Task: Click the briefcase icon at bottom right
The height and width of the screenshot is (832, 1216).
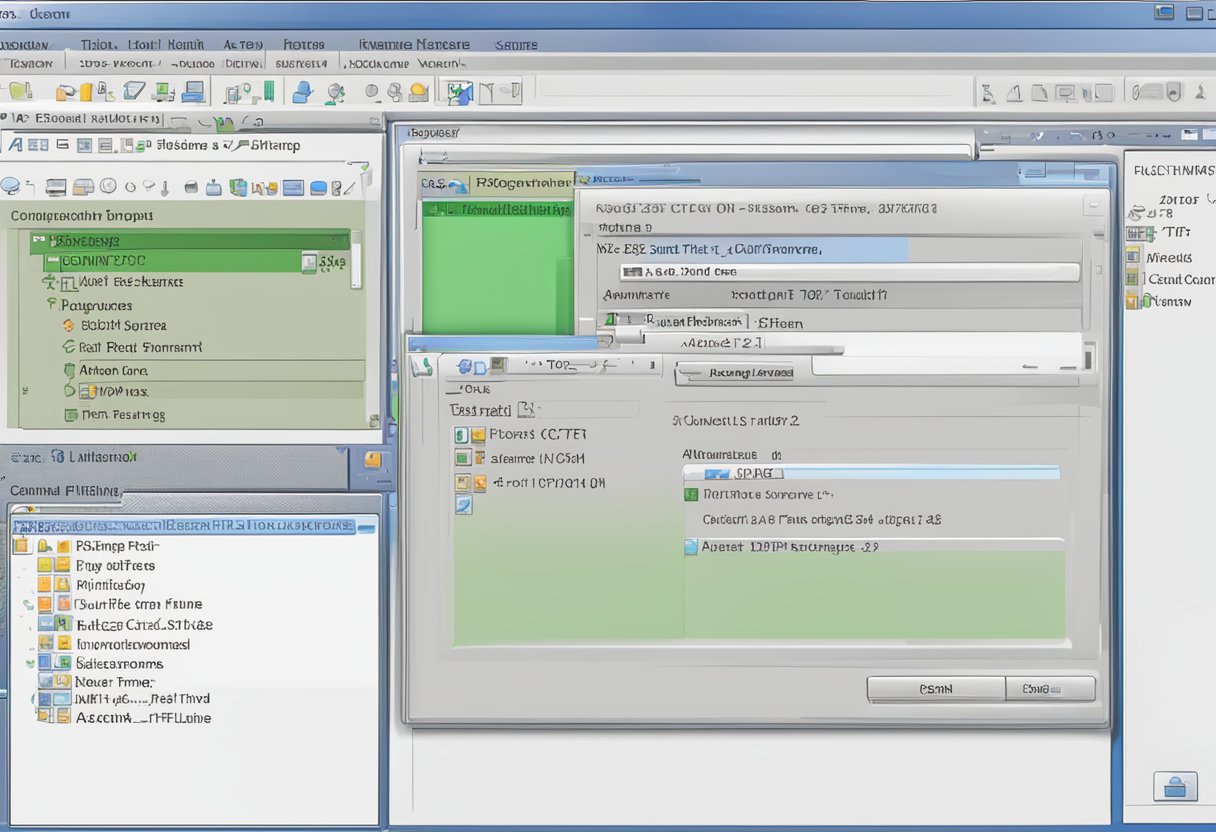Action: point(1175,787)
